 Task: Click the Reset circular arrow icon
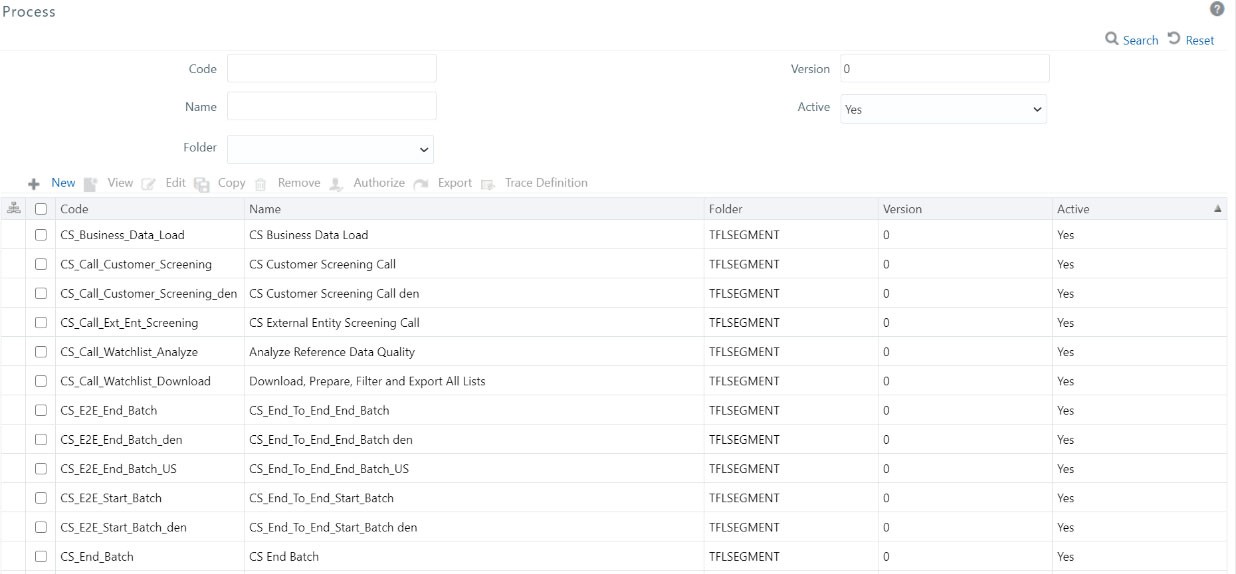1175,39
